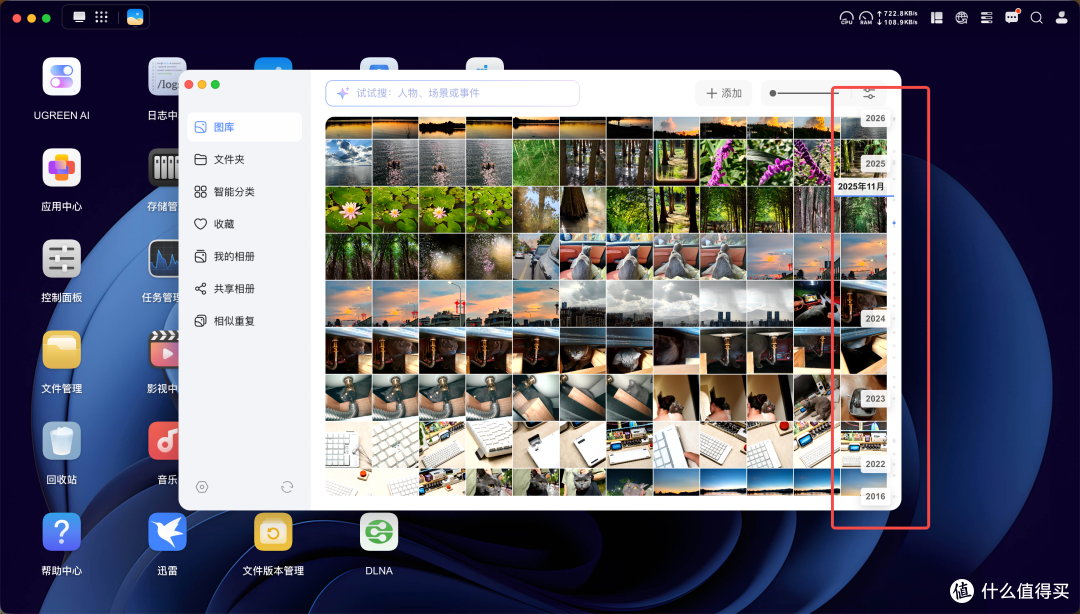Open message notifications icon in top bar
Screen dimensions: 1080x614
[1011, 17]
